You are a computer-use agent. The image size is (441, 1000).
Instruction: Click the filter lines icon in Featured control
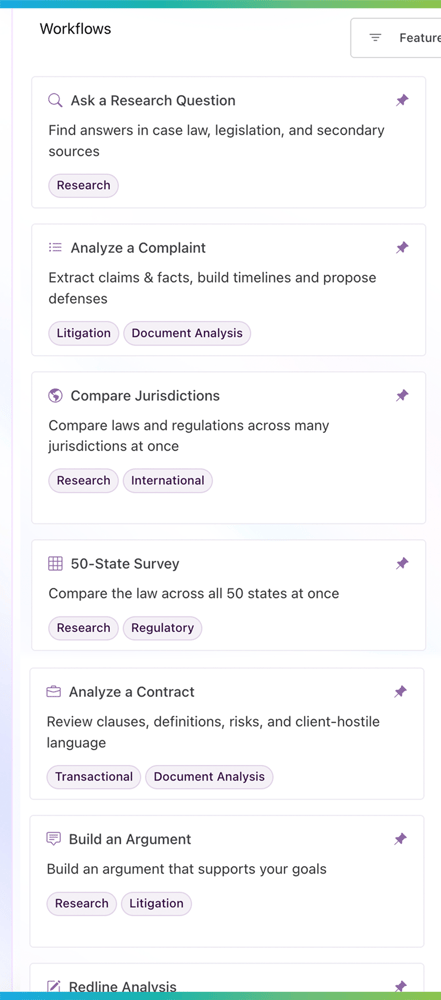point(376,38)
